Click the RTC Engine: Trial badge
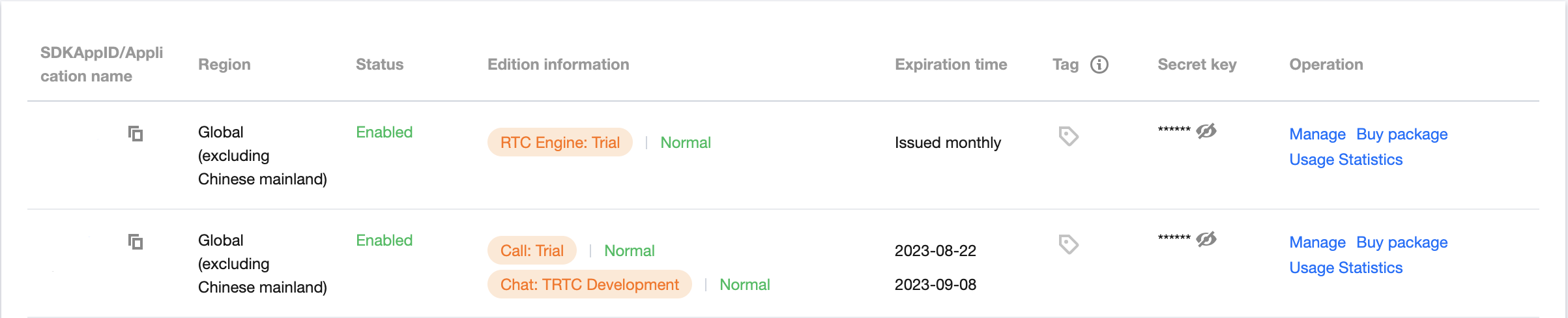The width and height of the screenshot is (1568, 318). tap(560, 142)
